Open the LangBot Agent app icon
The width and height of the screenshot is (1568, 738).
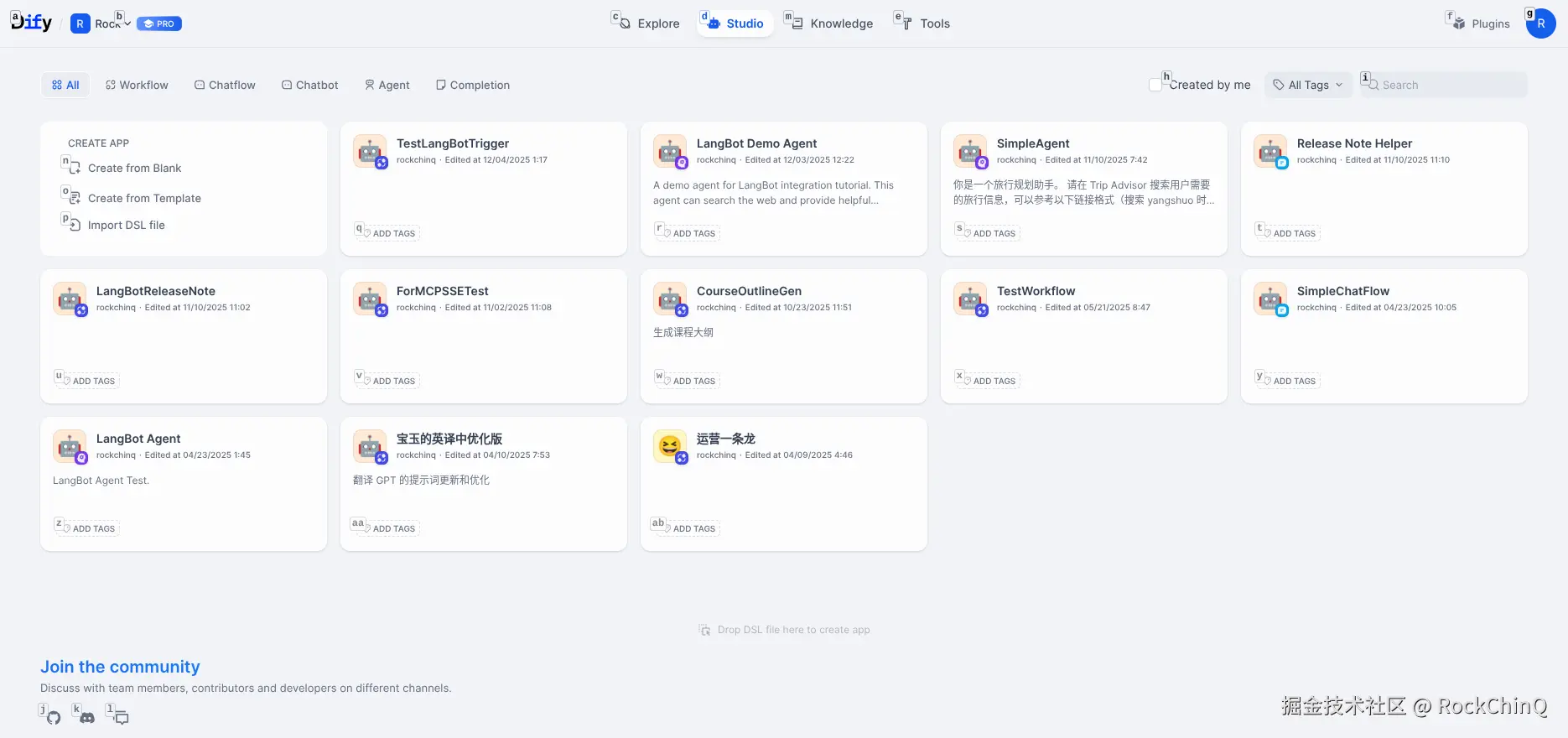70,447
